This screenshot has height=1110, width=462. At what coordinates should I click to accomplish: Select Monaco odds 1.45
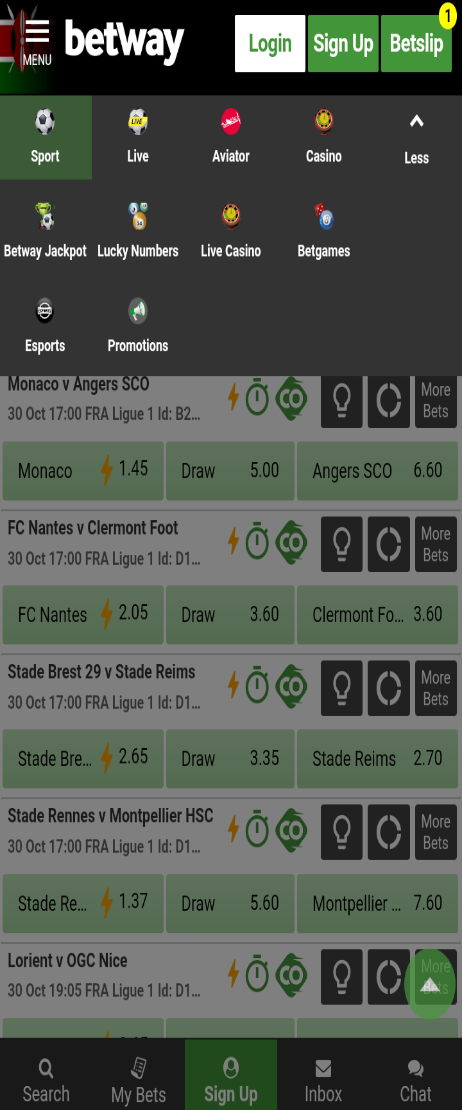pyautogui.click(x=83, y=471)
